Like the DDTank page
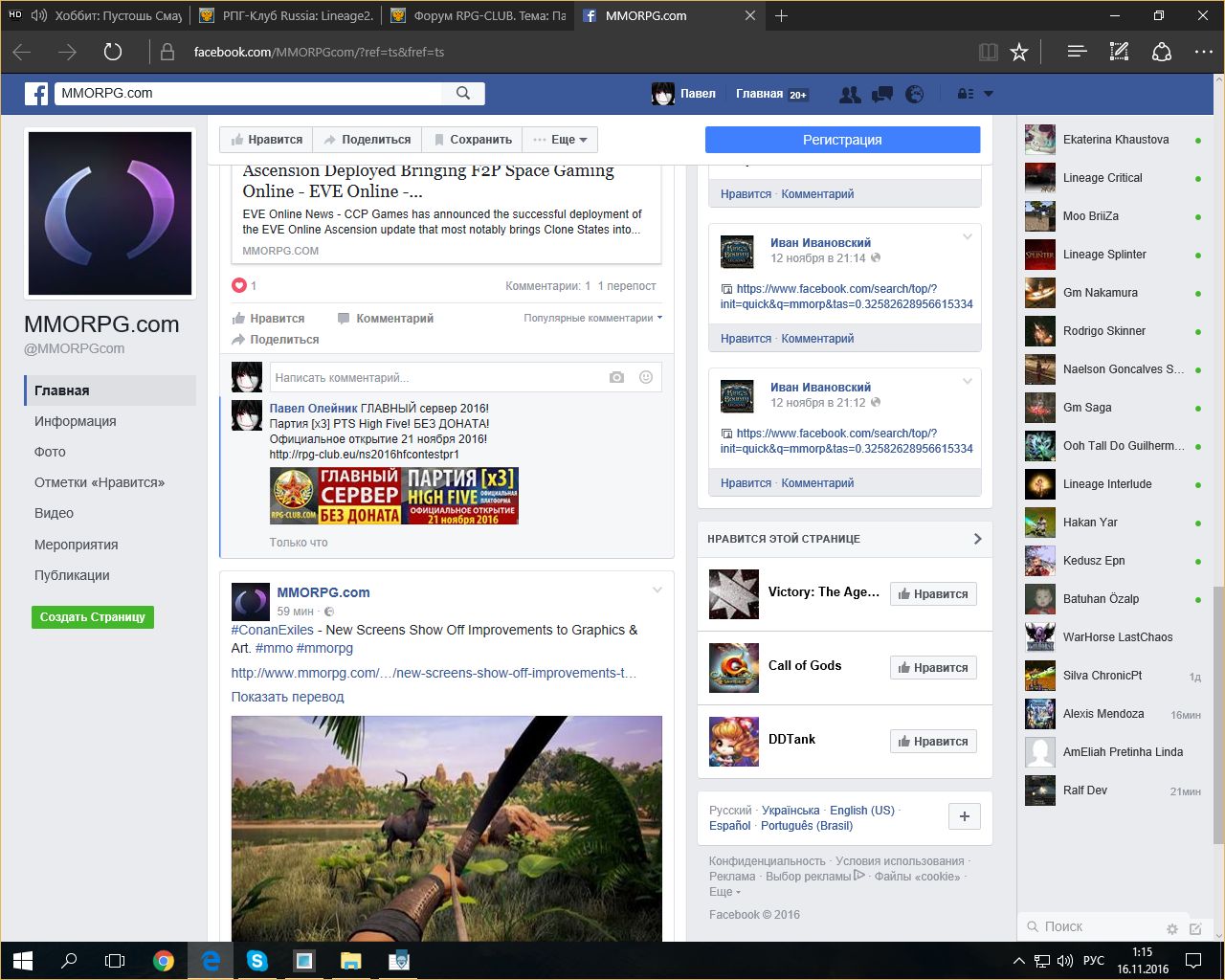 click(932, 741)
